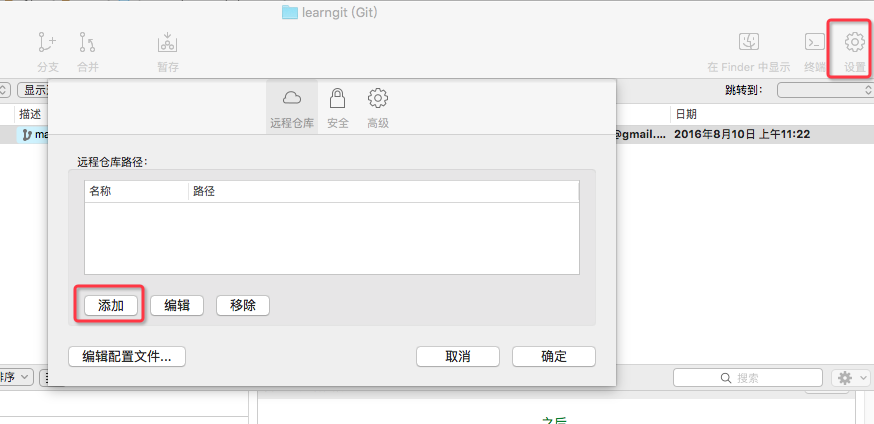Click the Cancel (取消) button
This screenshot has height=424, width=874.
click(458, 357)
